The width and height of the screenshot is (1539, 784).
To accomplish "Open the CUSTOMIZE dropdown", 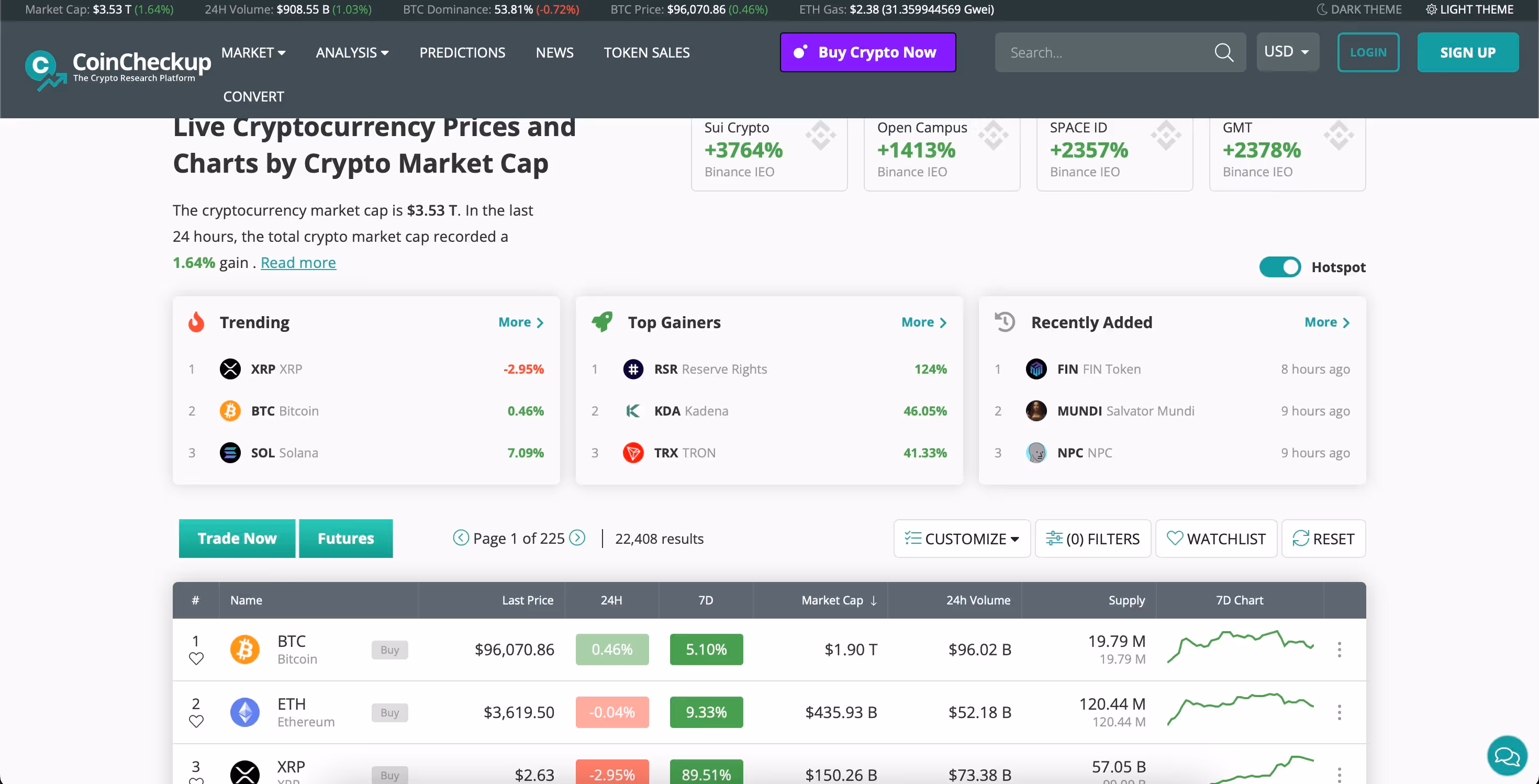I will point(962,539).
